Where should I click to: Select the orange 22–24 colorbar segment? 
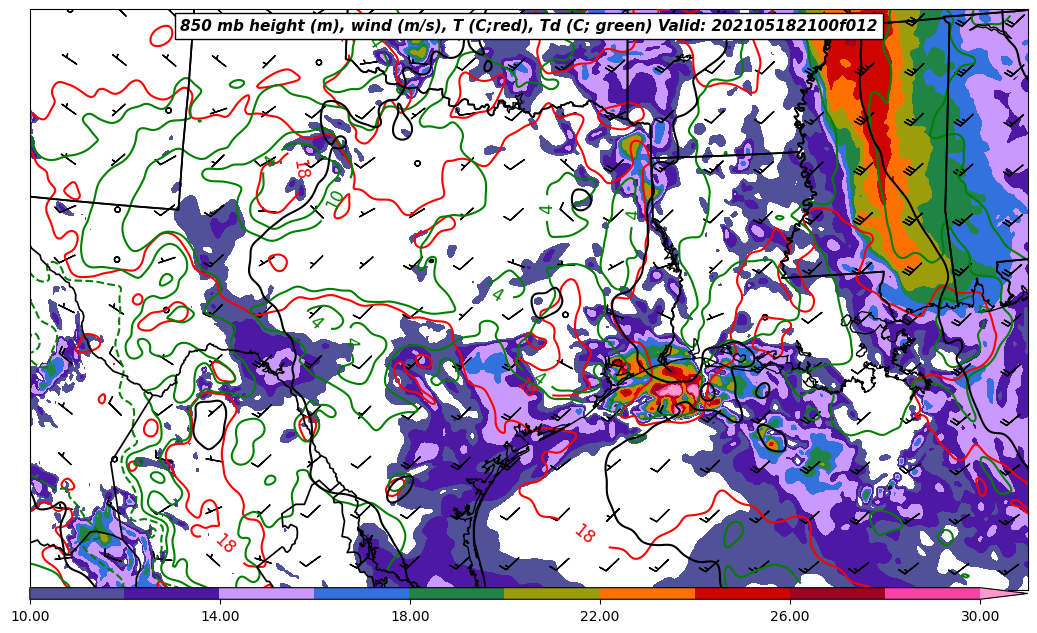[647, 593]
